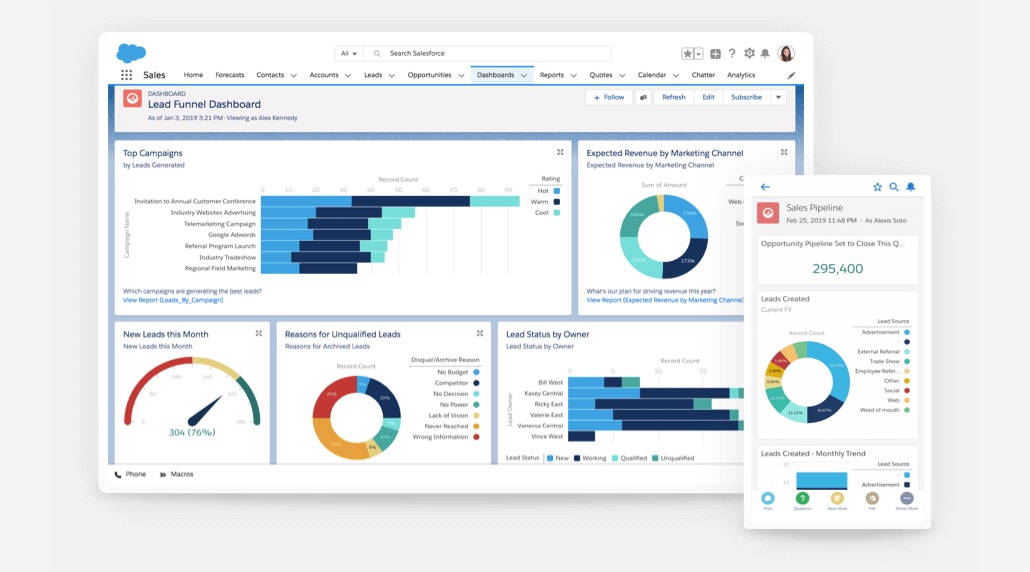
Task: Tap the star icon in mobile panel
Action: pos(877,187)
